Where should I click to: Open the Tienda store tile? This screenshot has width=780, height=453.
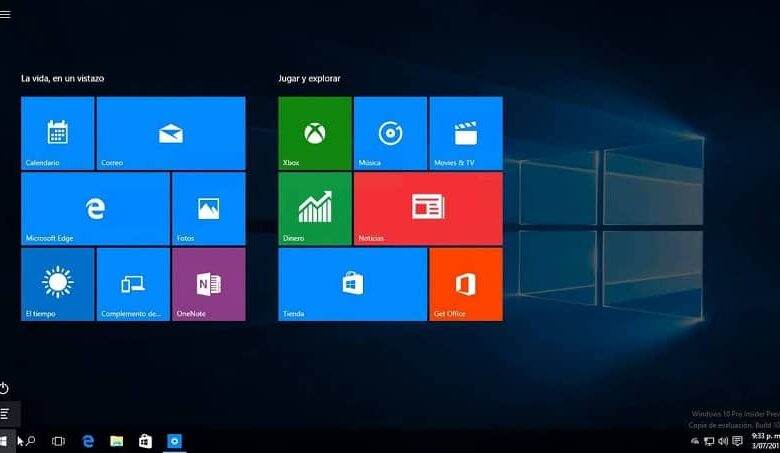pyautogui.click(x=353, y=284)
